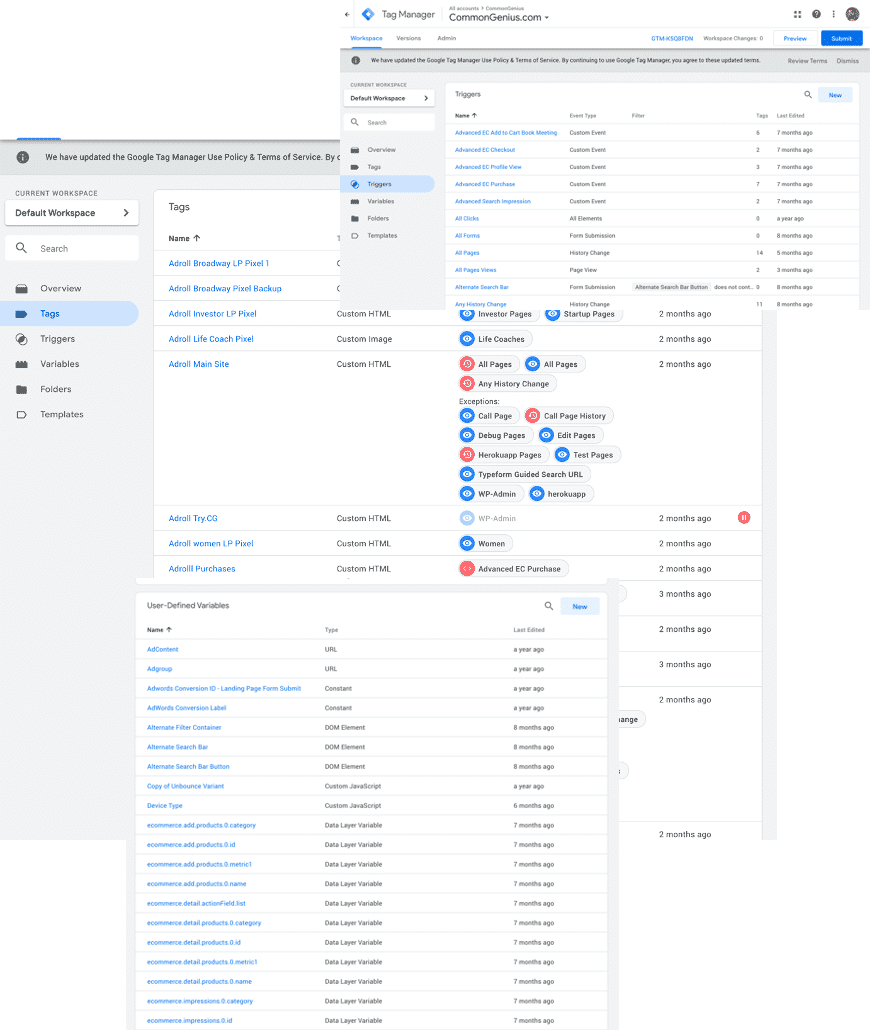Click the Typeform Guided Search URL chip
Image resolution: width=870 pixels, height=1030 pixels.
pos(524,474)
